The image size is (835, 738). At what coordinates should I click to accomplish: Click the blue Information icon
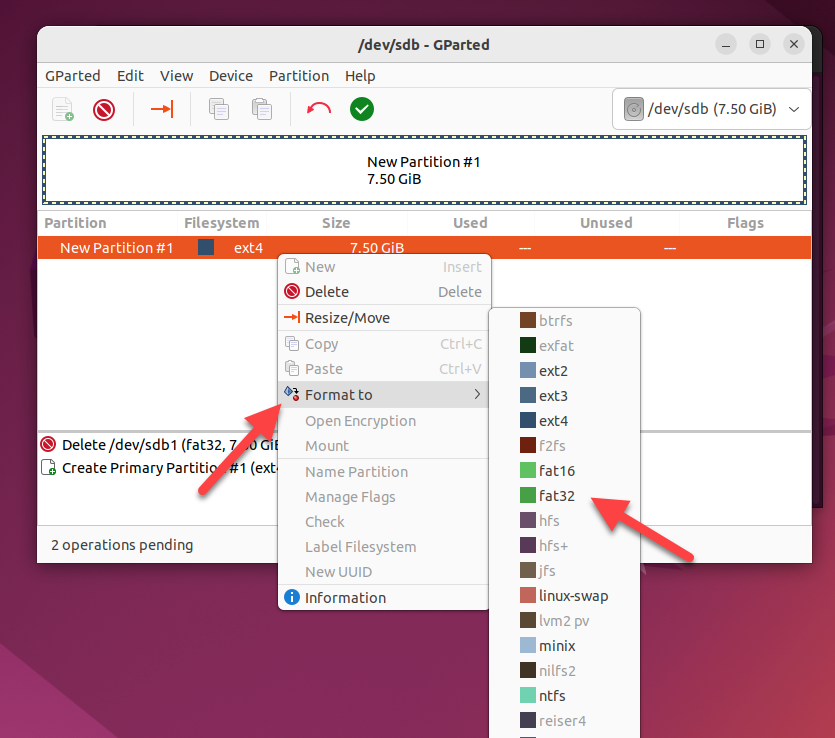coord(292,597)
